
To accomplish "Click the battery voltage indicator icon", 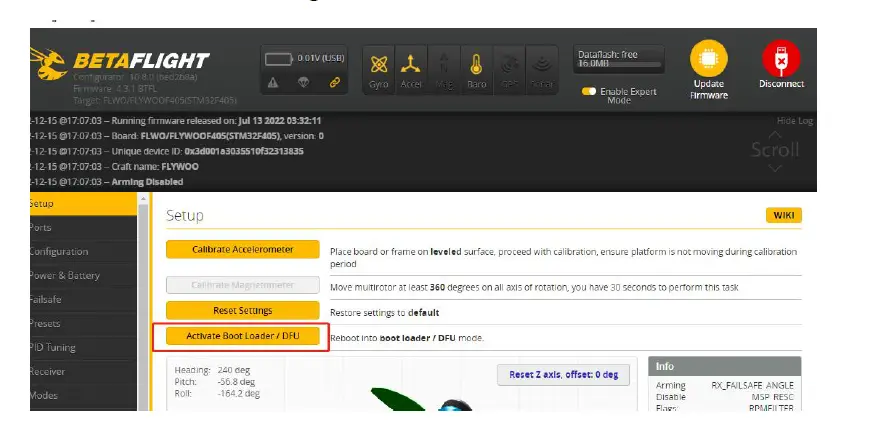I will tap(279, 58).
